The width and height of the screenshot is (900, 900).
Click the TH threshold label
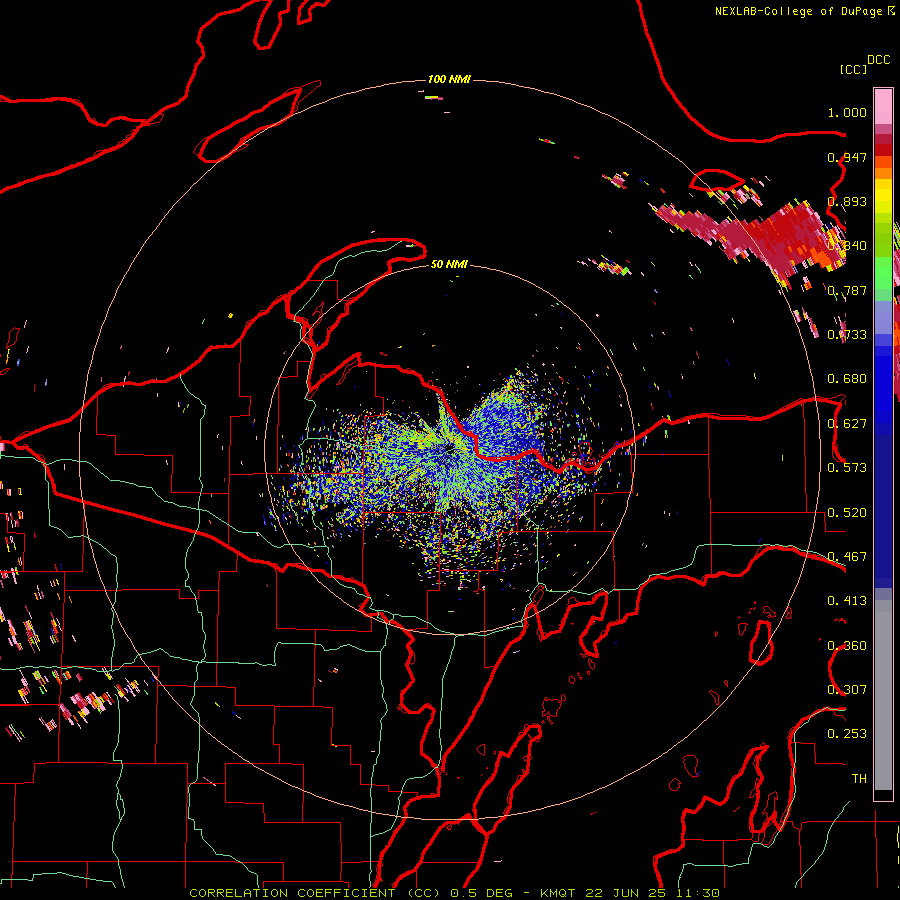click(x=859, y=778)
